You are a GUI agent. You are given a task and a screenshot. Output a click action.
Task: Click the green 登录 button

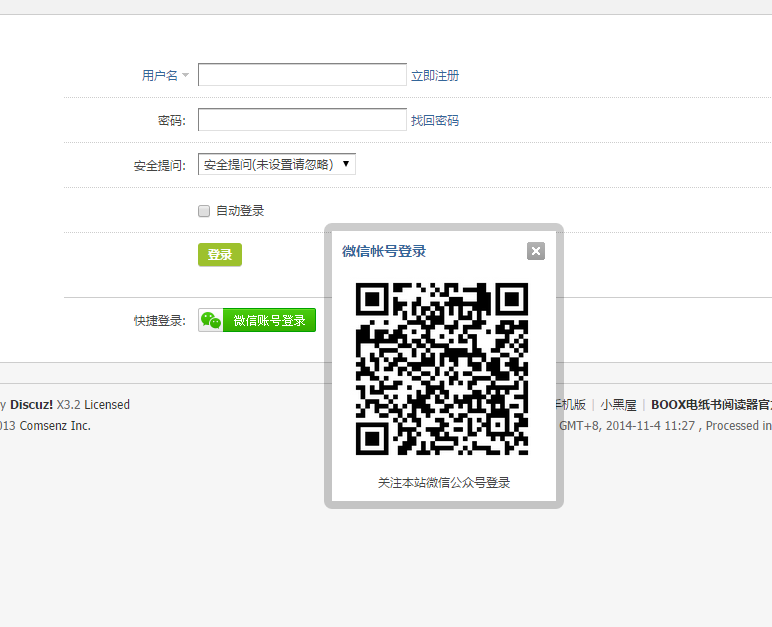[x=220, y=255]
